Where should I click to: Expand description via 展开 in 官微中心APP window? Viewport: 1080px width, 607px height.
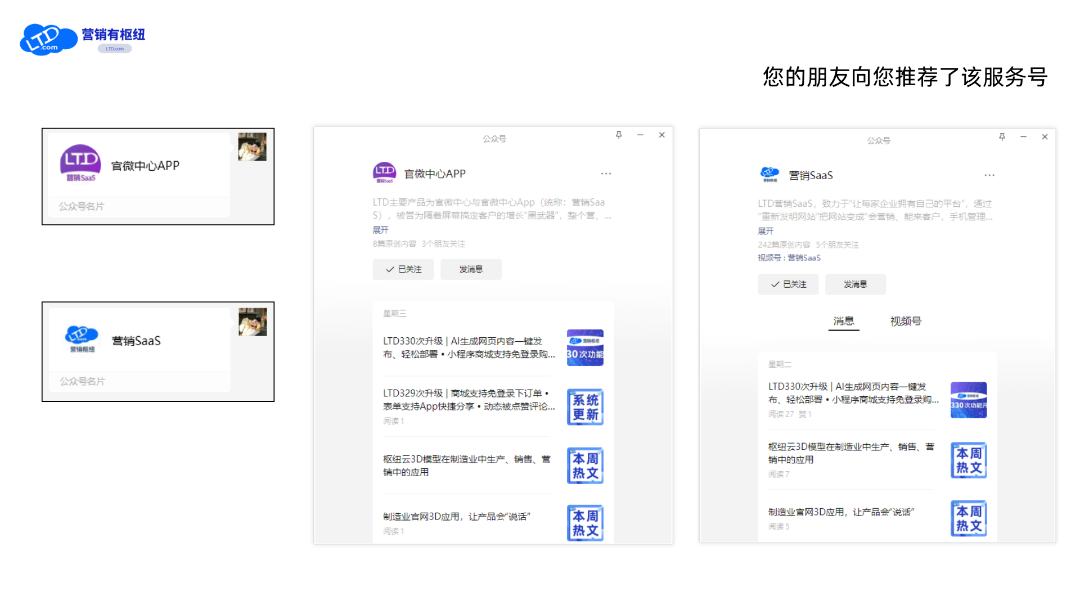coord(380,230)
